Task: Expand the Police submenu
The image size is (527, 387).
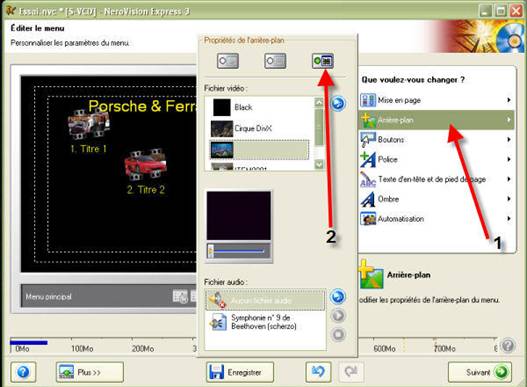Action: click(437, 159)
